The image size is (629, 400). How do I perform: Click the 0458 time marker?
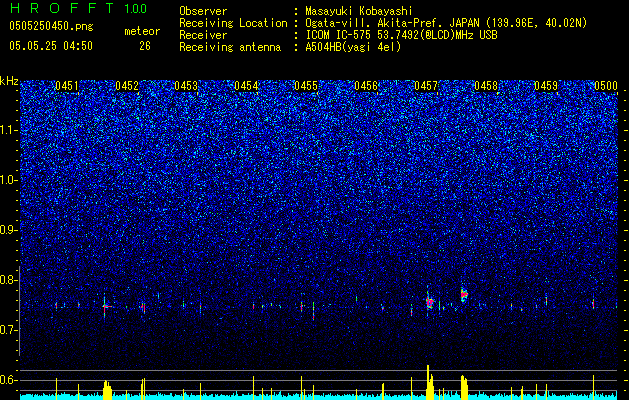click(486, 86)
